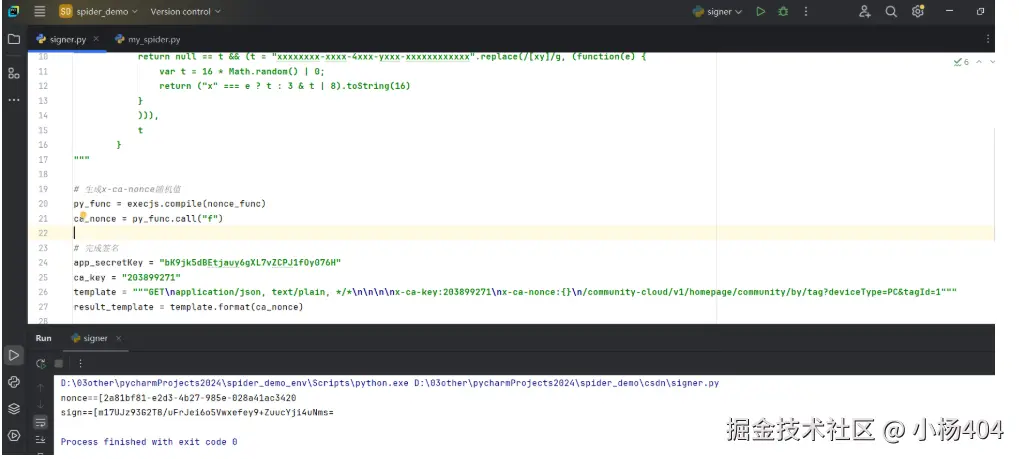Image resolution: width=1019 pixels, height=459 pixels.
Task: Open the spider_demo project dropdown
Action: 99,12
